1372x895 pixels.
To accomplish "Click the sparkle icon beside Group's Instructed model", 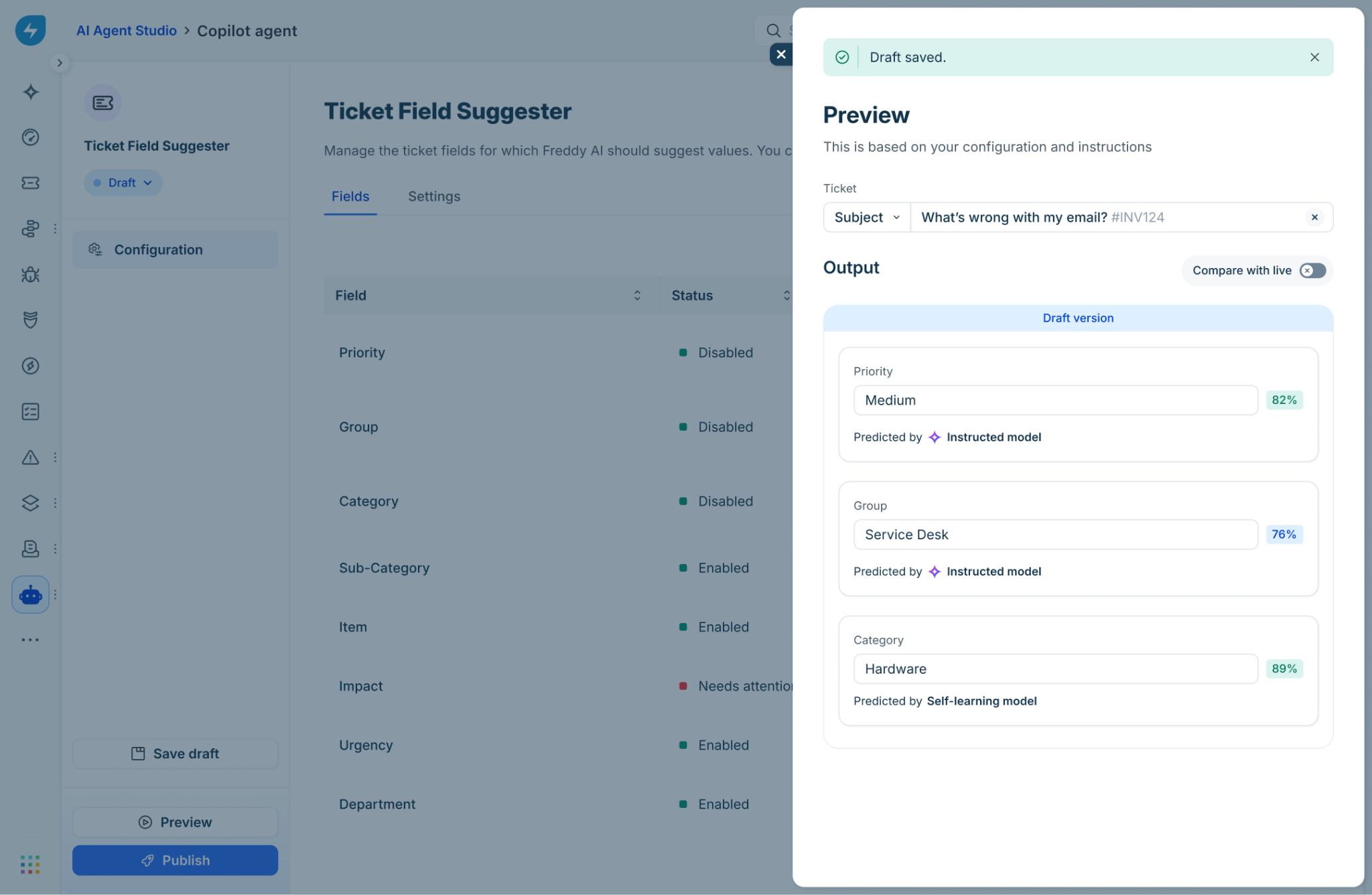I will tap(935, 571).
